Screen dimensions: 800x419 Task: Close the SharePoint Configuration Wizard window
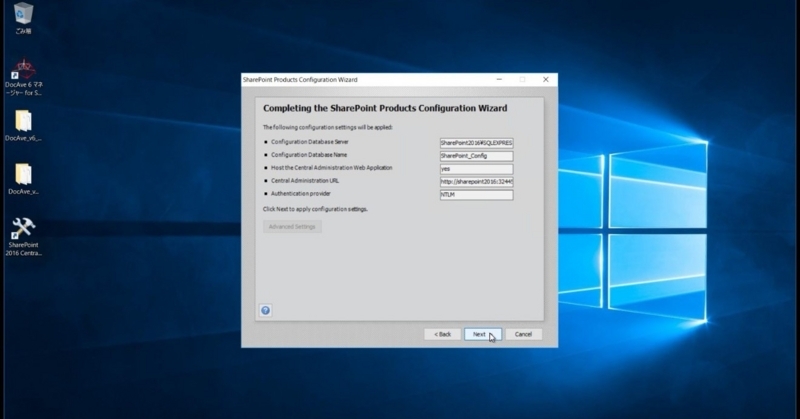(x=545, y=80)
